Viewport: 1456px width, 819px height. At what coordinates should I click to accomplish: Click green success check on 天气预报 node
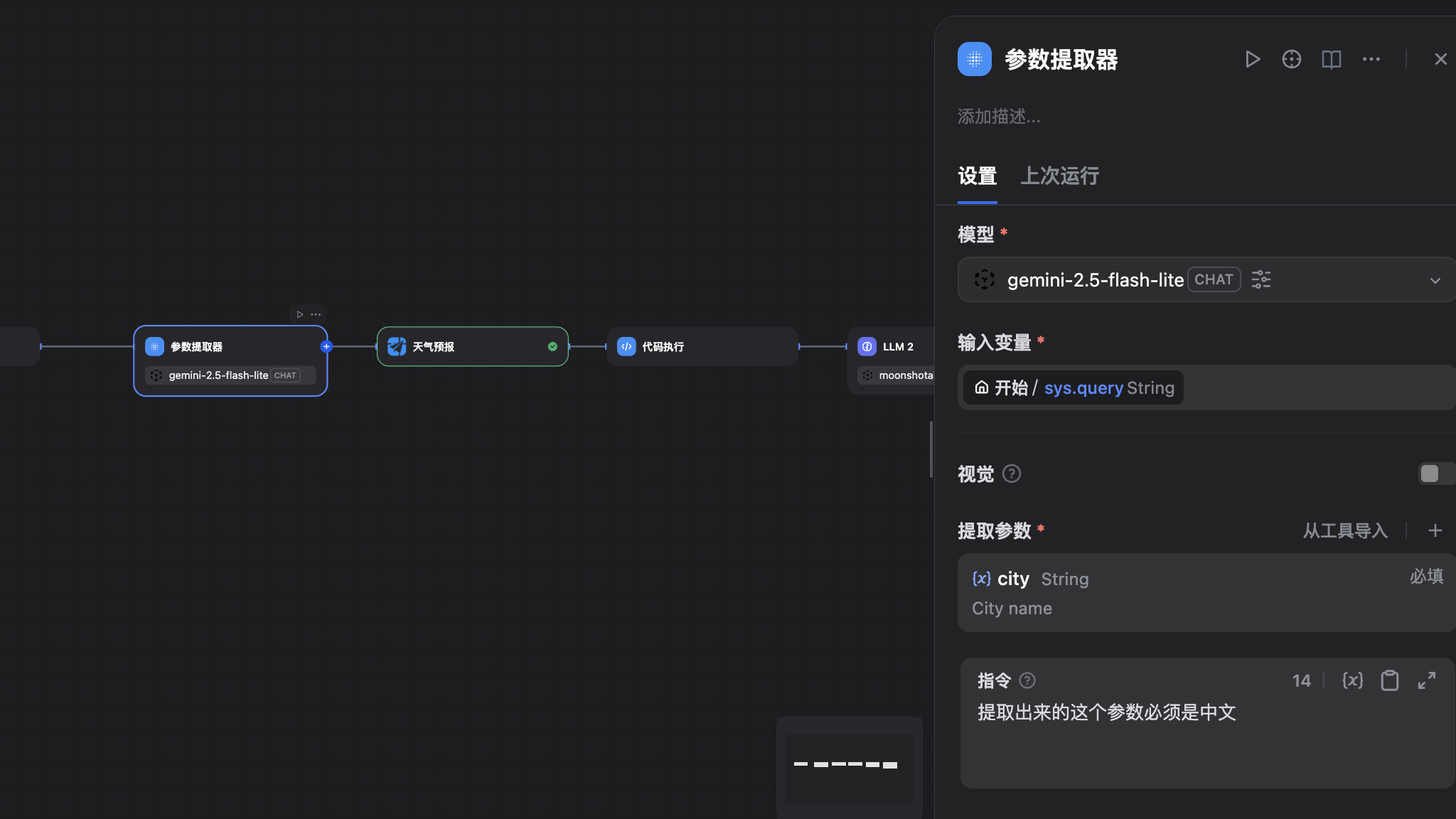[552, 346]
